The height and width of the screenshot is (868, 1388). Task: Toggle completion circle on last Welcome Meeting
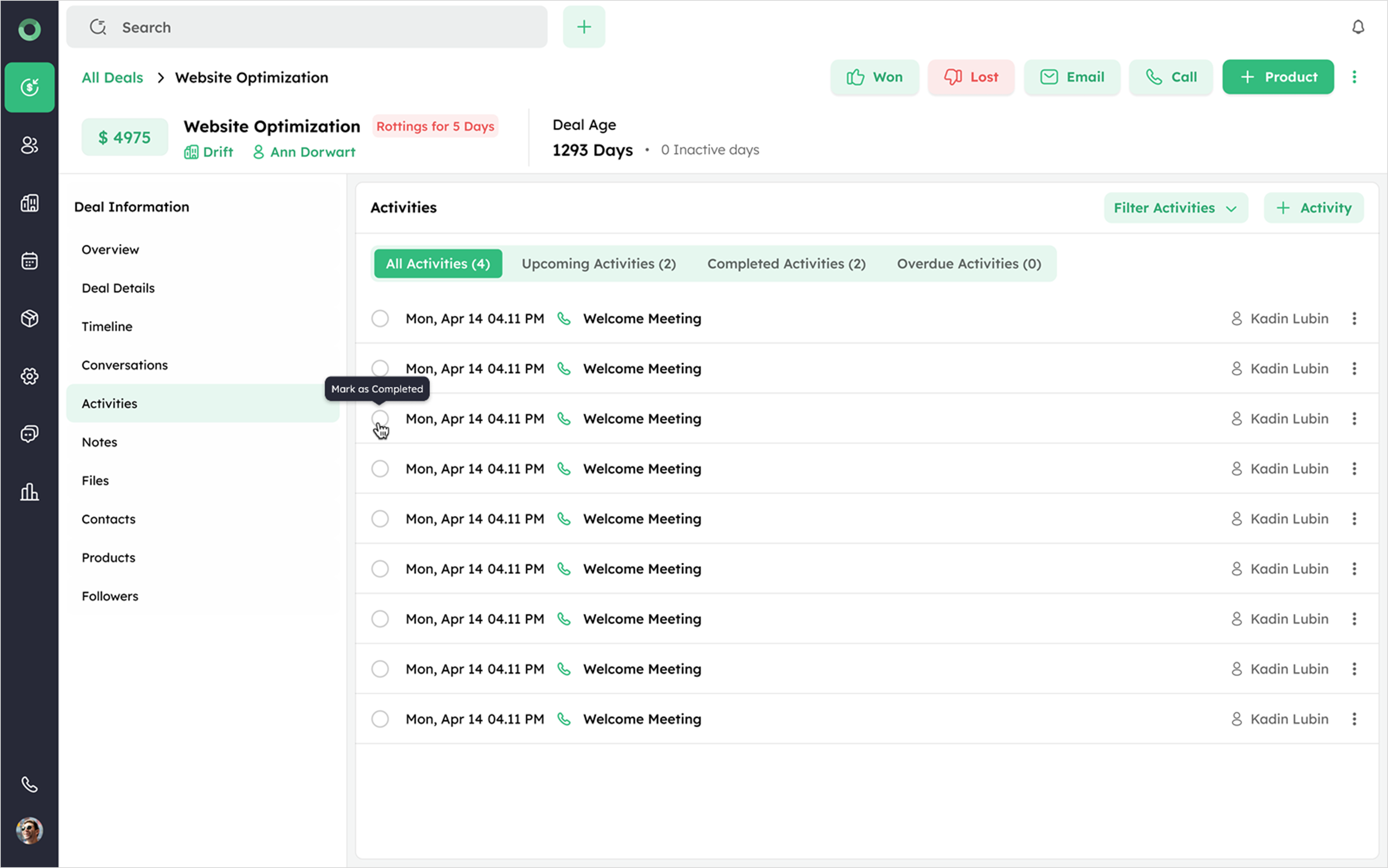pyautogui.click(x=380, y=719)
